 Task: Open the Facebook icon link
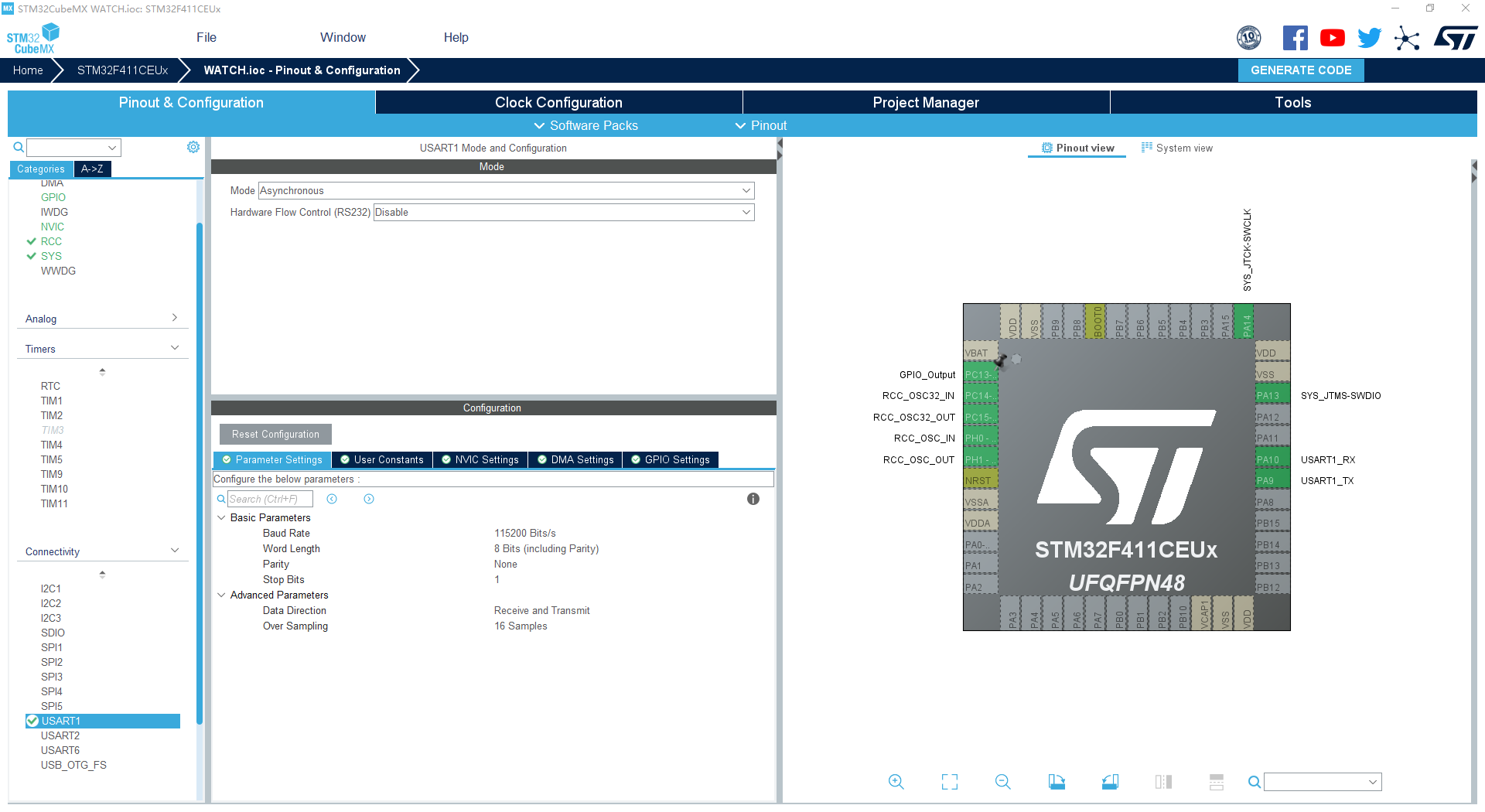click(1295, 38)
